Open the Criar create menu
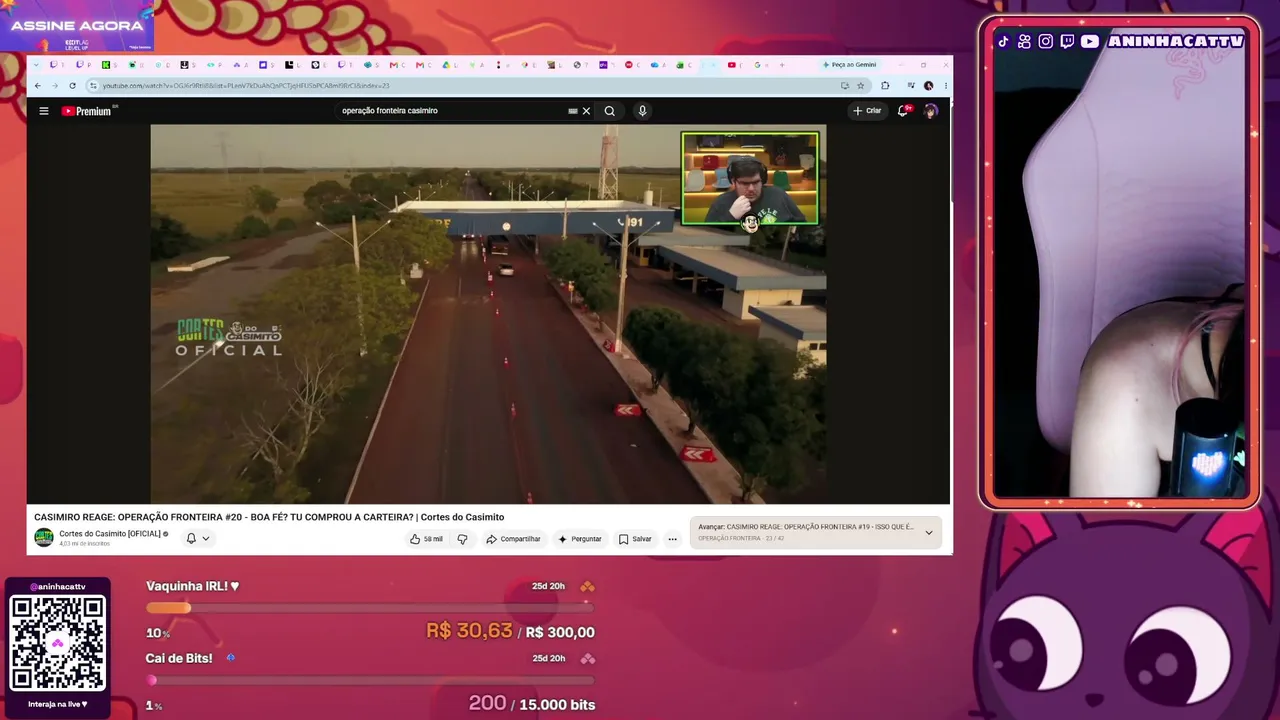Viewport: 1280px width, 720px height. tap(867, 111)
